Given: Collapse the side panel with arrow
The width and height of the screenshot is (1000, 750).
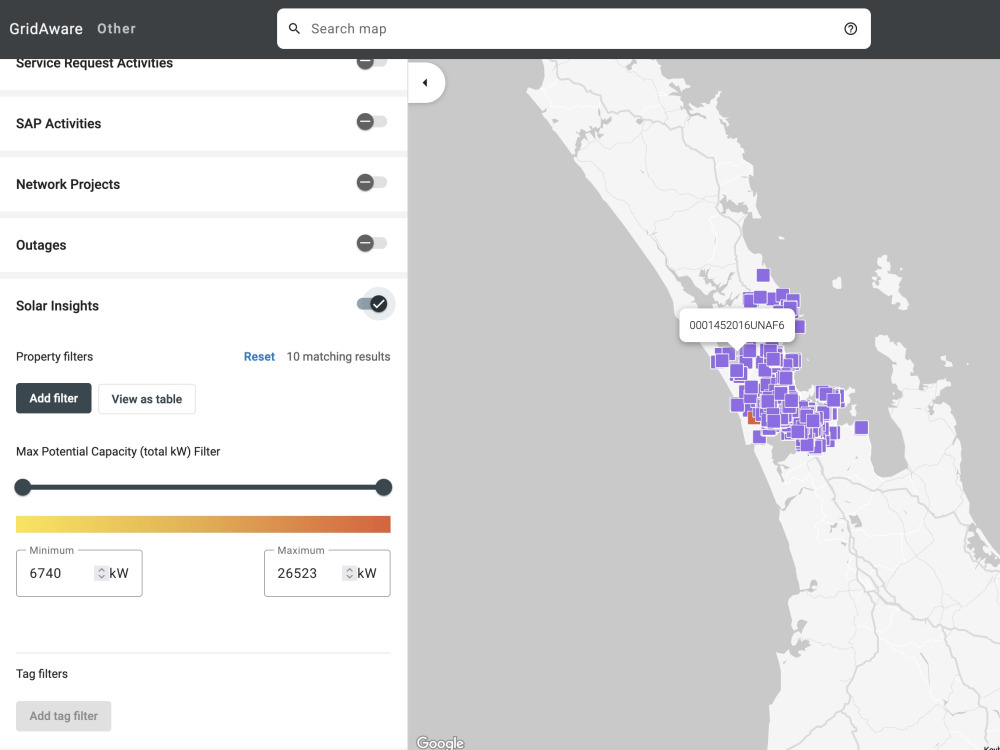Looking at the screenshot, I should (425, 82).
